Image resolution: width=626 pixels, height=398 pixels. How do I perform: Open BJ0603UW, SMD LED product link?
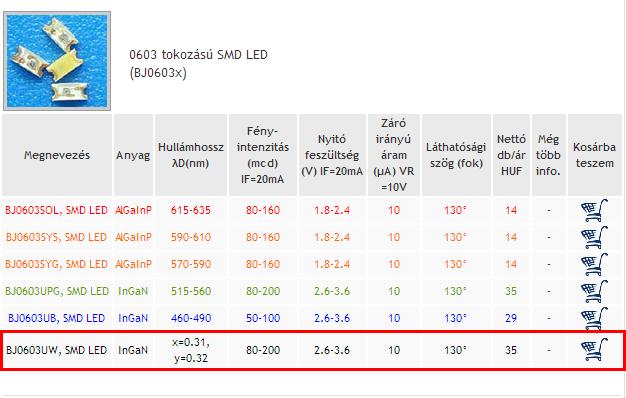click(56, 350)
